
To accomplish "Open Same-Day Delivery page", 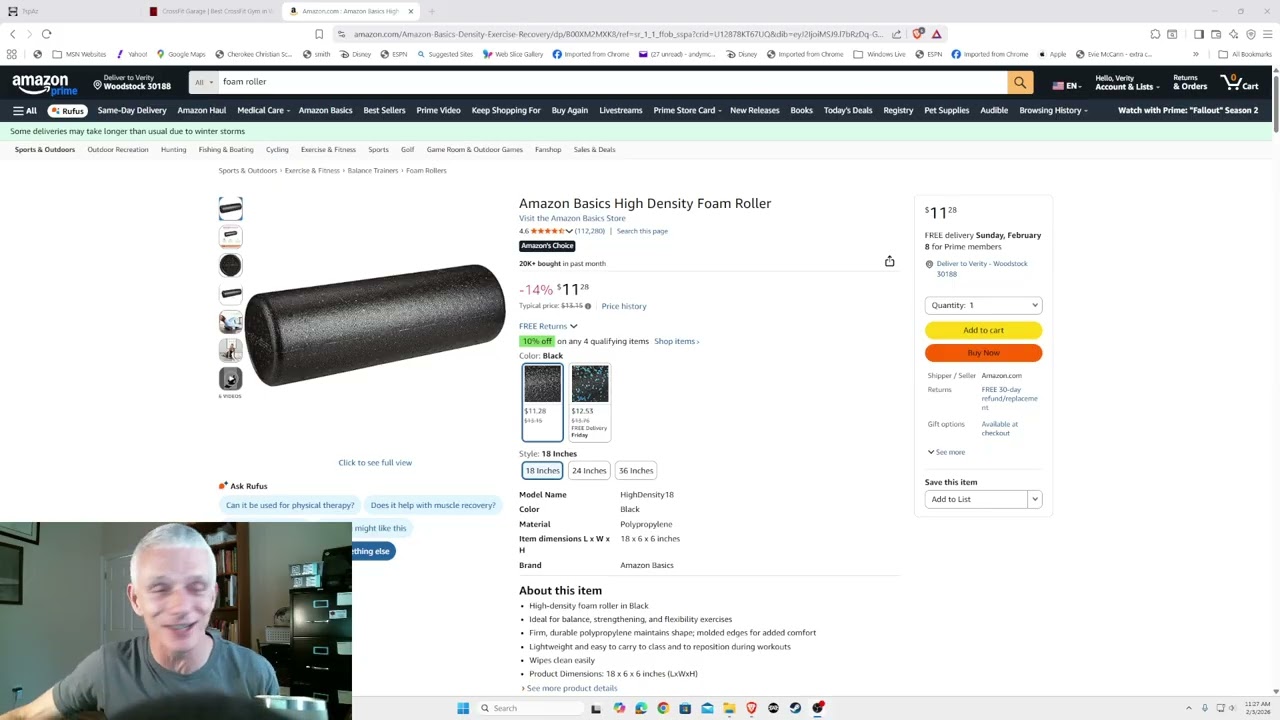I will click(x=132, y=110).
